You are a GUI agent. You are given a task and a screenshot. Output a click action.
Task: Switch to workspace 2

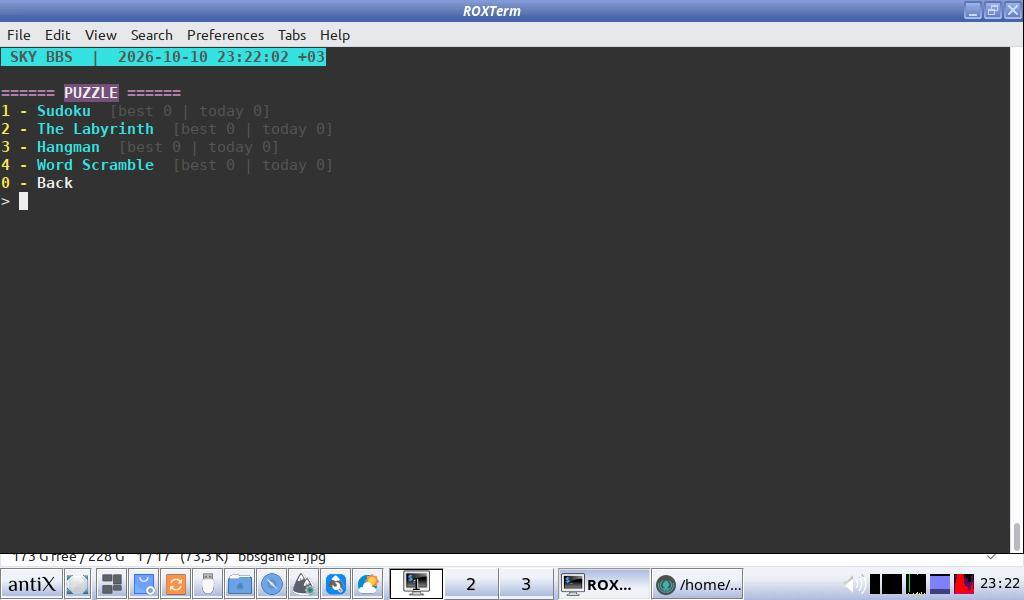click(471, 584)
